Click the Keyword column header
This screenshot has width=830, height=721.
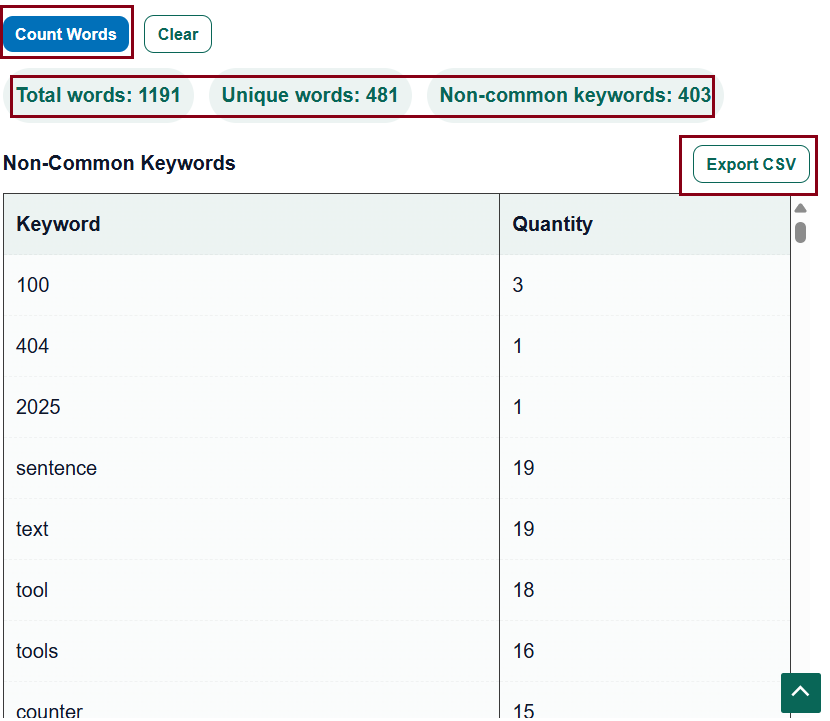click(58, 224)
